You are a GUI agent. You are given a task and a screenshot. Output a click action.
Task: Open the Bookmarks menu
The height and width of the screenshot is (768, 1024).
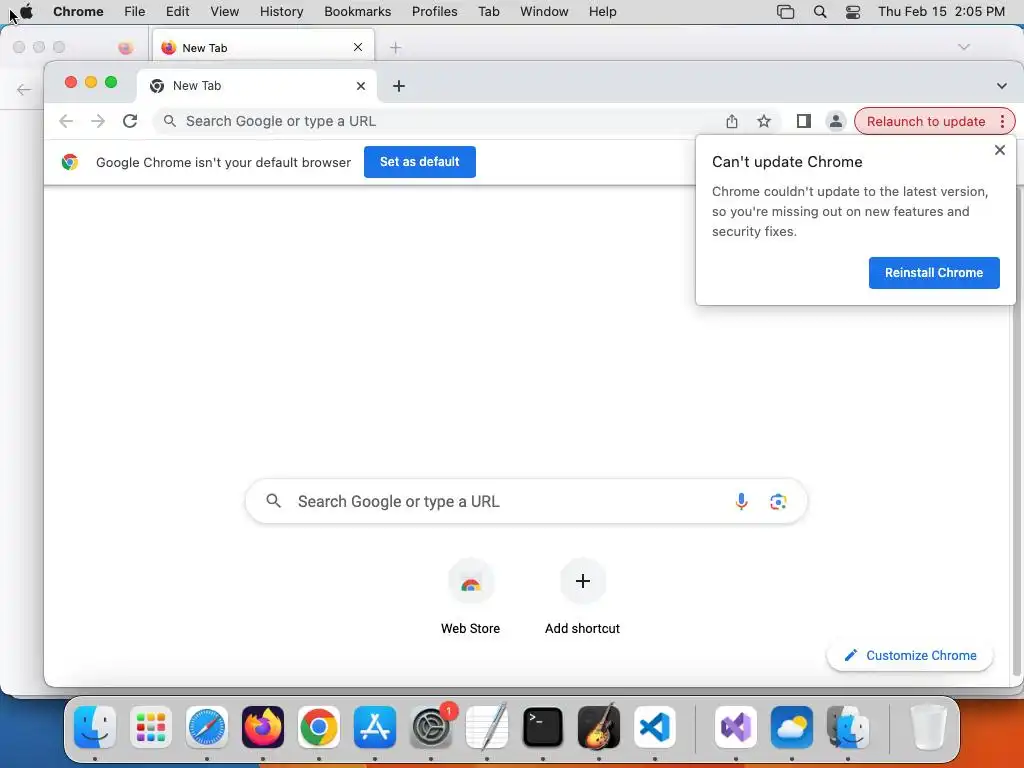[357, 12]
